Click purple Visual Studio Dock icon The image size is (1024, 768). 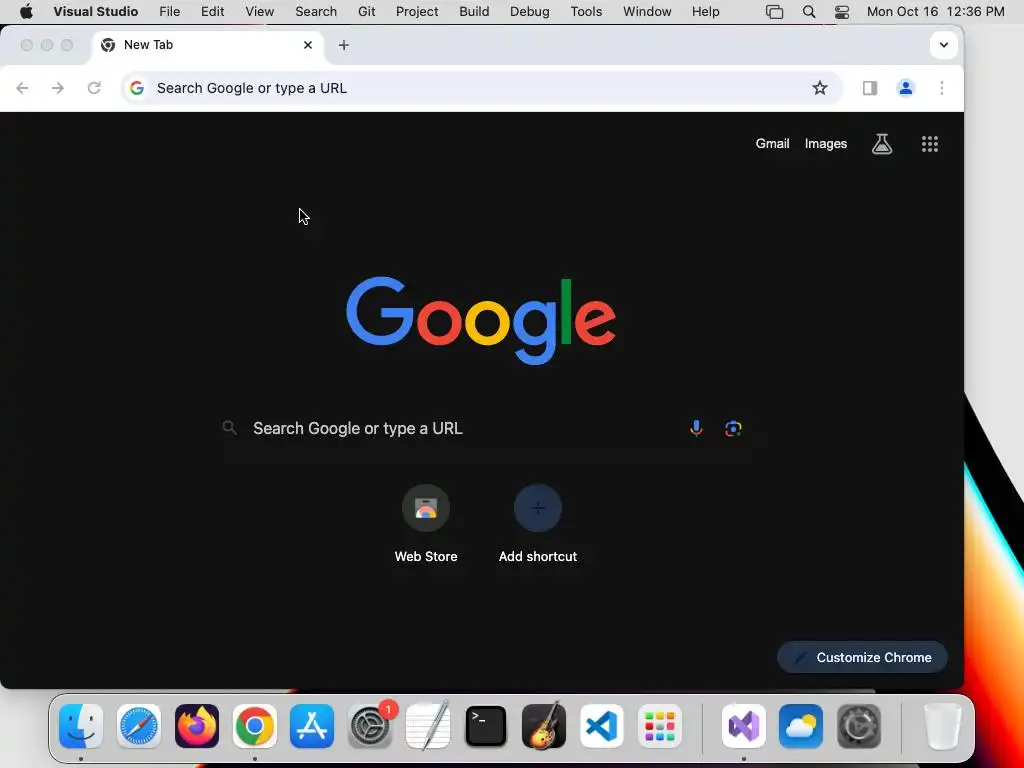744,726
